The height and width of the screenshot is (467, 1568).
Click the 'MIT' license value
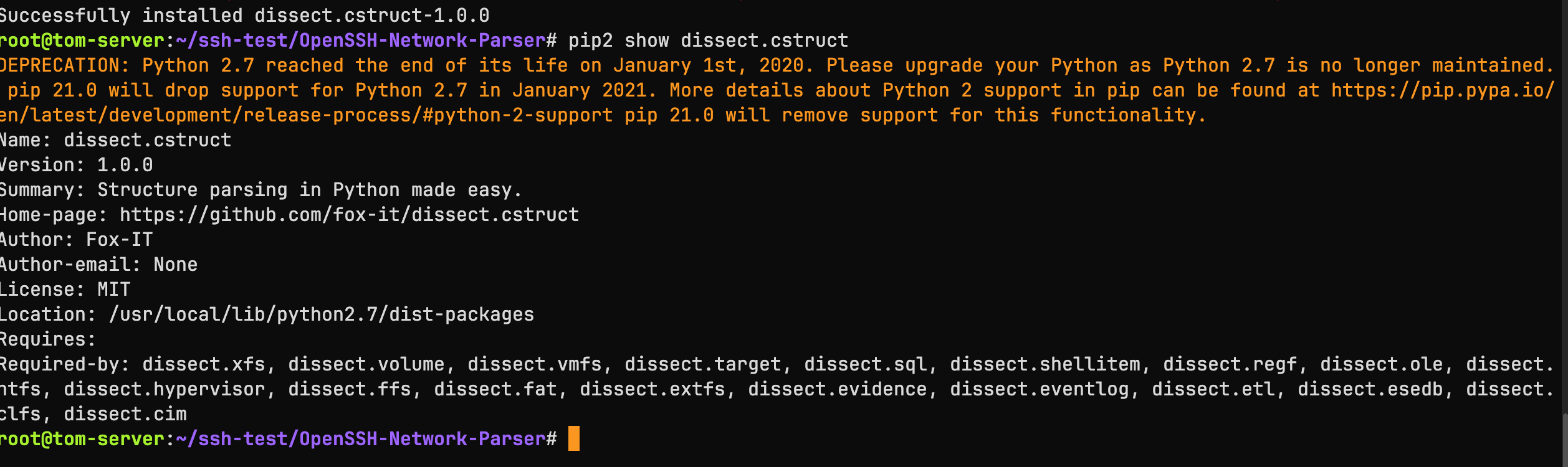pos(113,290)
